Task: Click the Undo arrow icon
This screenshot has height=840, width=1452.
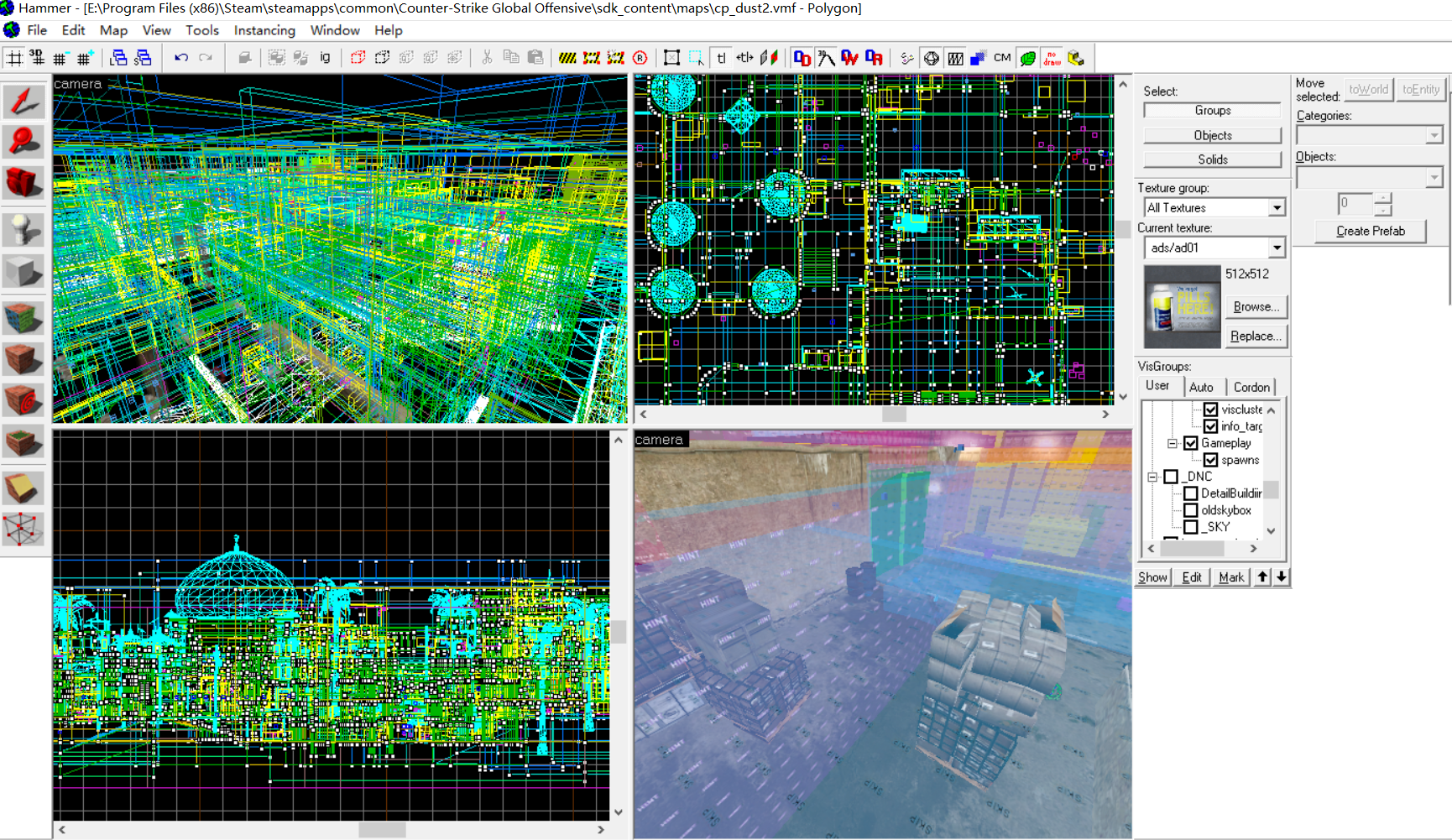Action: point(180,58)
